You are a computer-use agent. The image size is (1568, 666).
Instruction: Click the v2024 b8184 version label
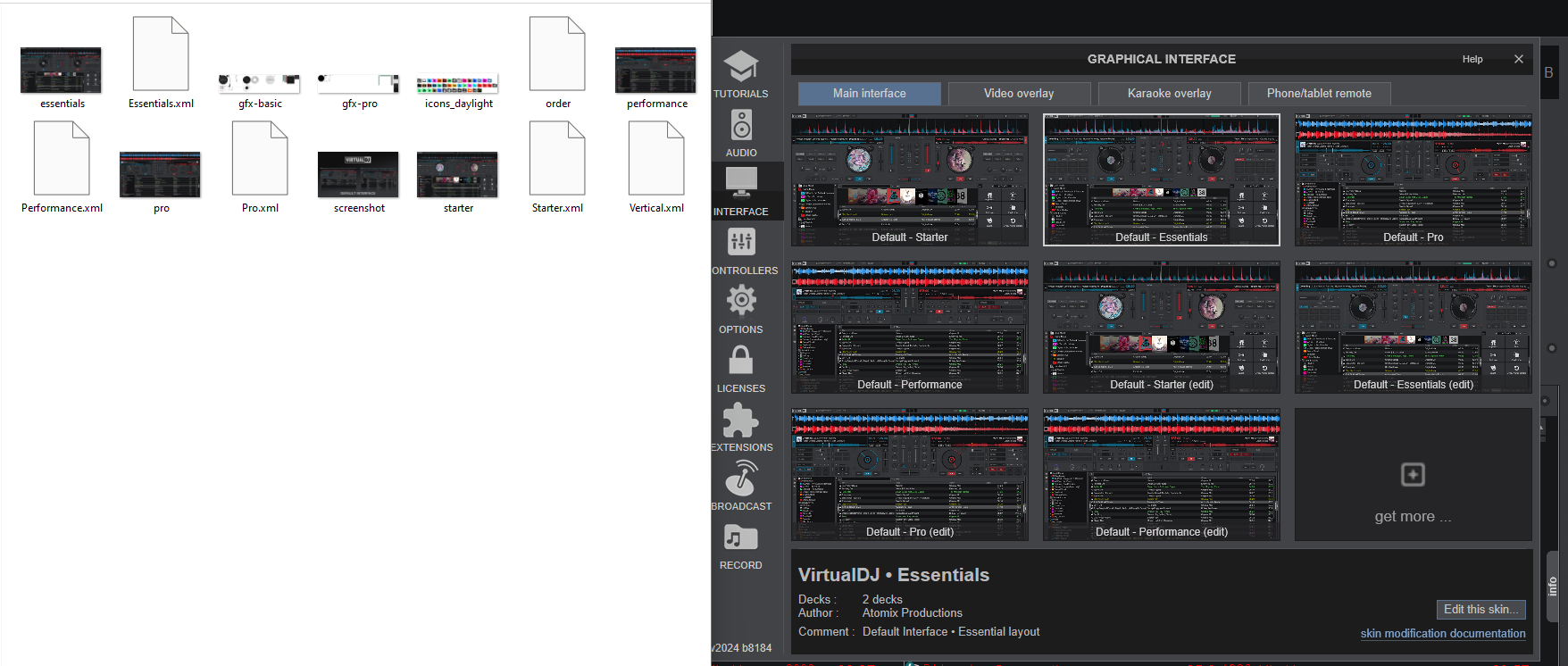pos(742,648)
